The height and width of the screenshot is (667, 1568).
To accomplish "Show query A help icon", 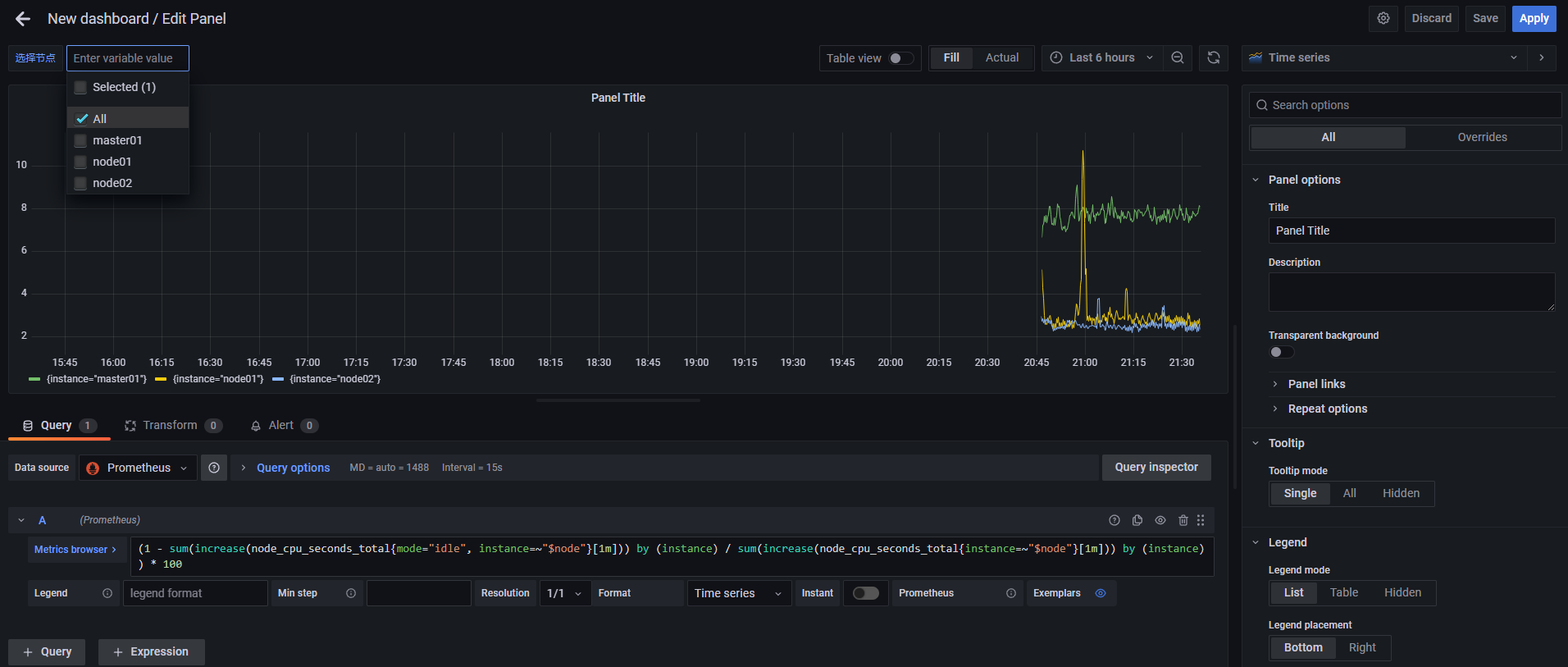I will (1114, 520).
